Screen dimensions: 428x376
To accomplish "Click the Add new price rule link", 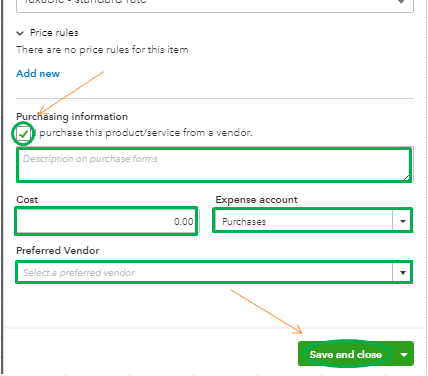I will point(38,73).
